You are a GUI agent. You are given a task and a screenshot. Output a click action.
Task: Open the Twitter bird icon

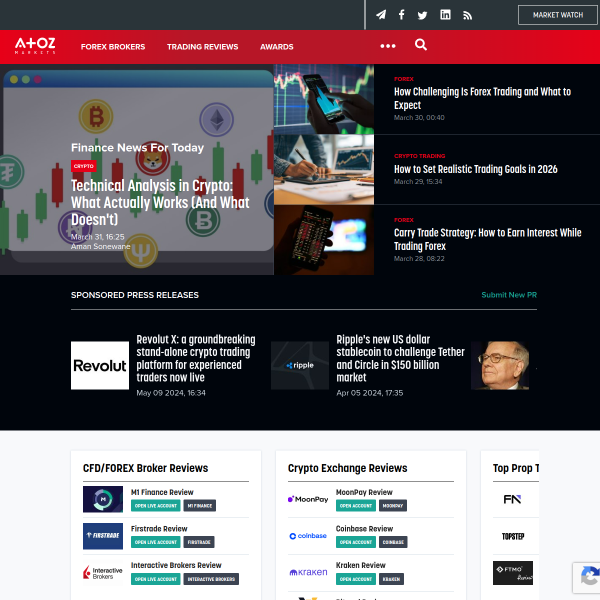(x=422, y=15)
